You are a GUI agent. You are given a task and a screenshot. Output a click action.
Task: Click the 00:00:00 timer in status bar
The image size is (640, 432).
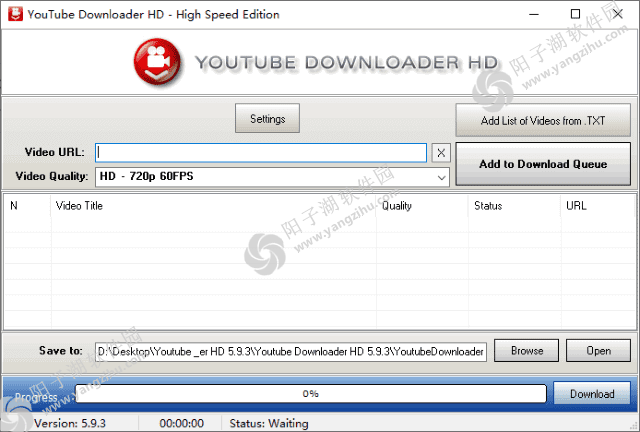pyautogui.click(x=182, y=423)
